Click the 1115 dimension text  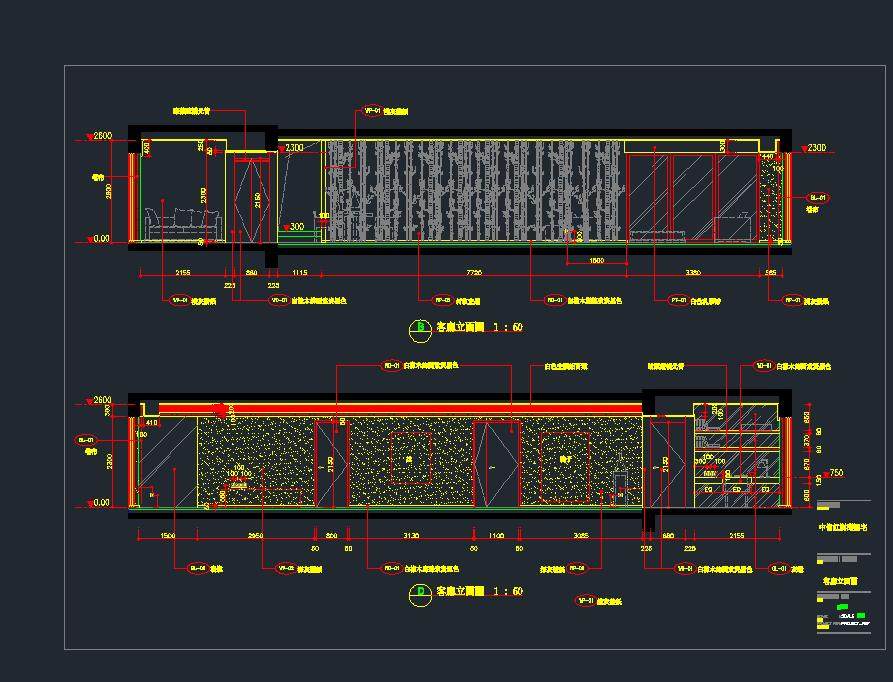coord(299,272)
